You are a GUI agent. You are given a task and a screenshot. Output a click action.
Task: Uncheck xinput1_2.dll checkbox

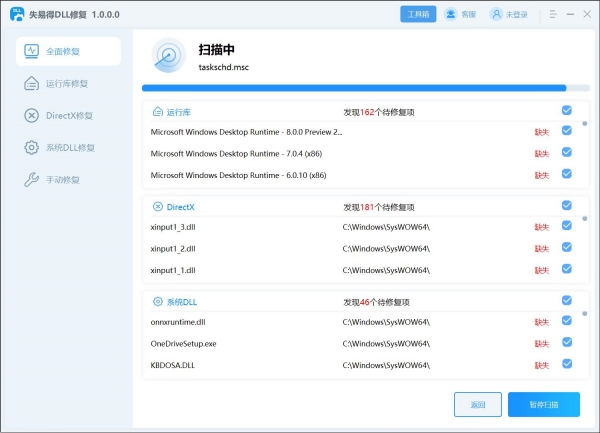(x=567, y=247)
